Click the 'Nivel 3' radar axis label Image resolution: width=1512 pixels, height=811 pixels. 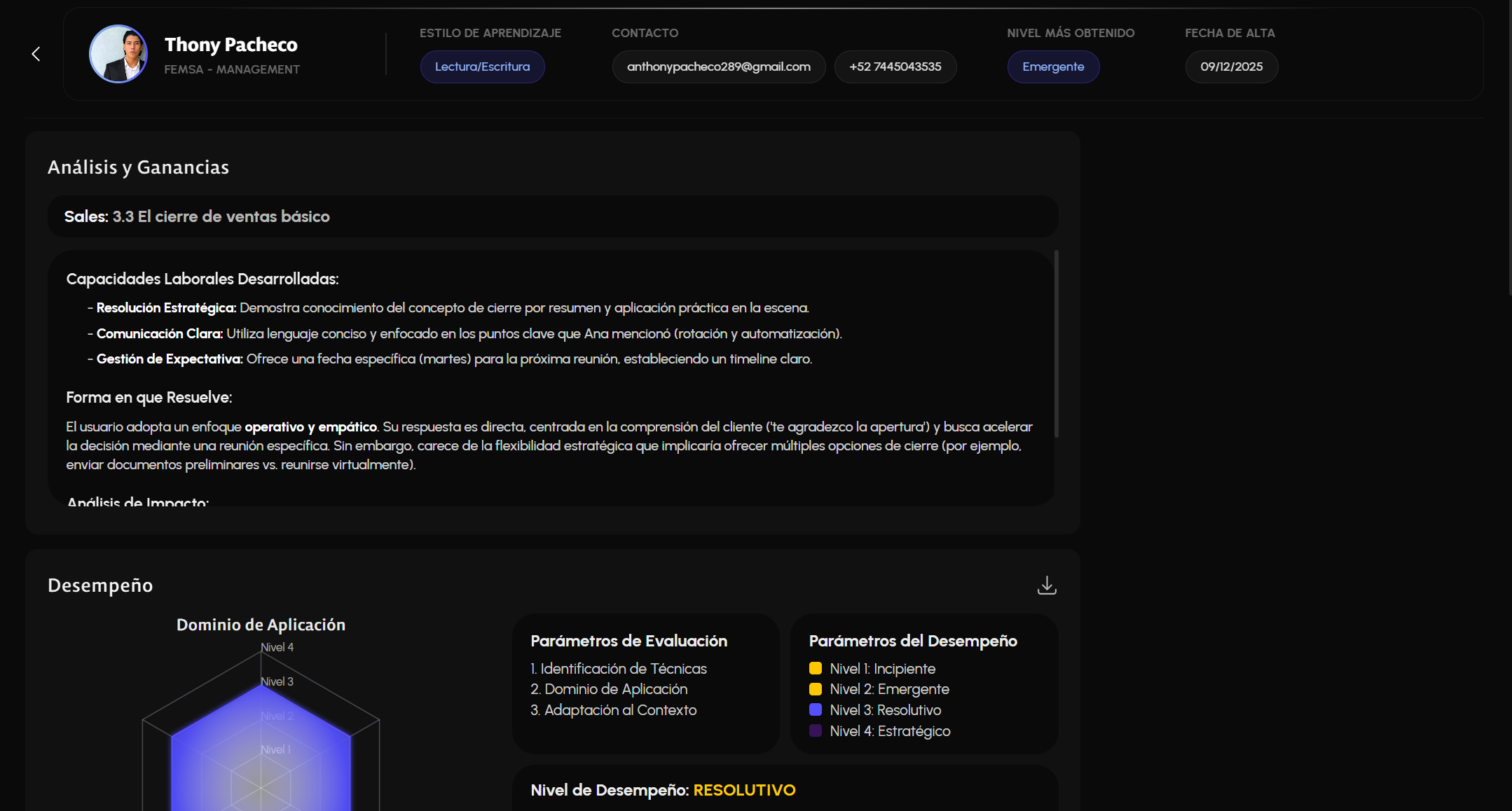[277, 681]
